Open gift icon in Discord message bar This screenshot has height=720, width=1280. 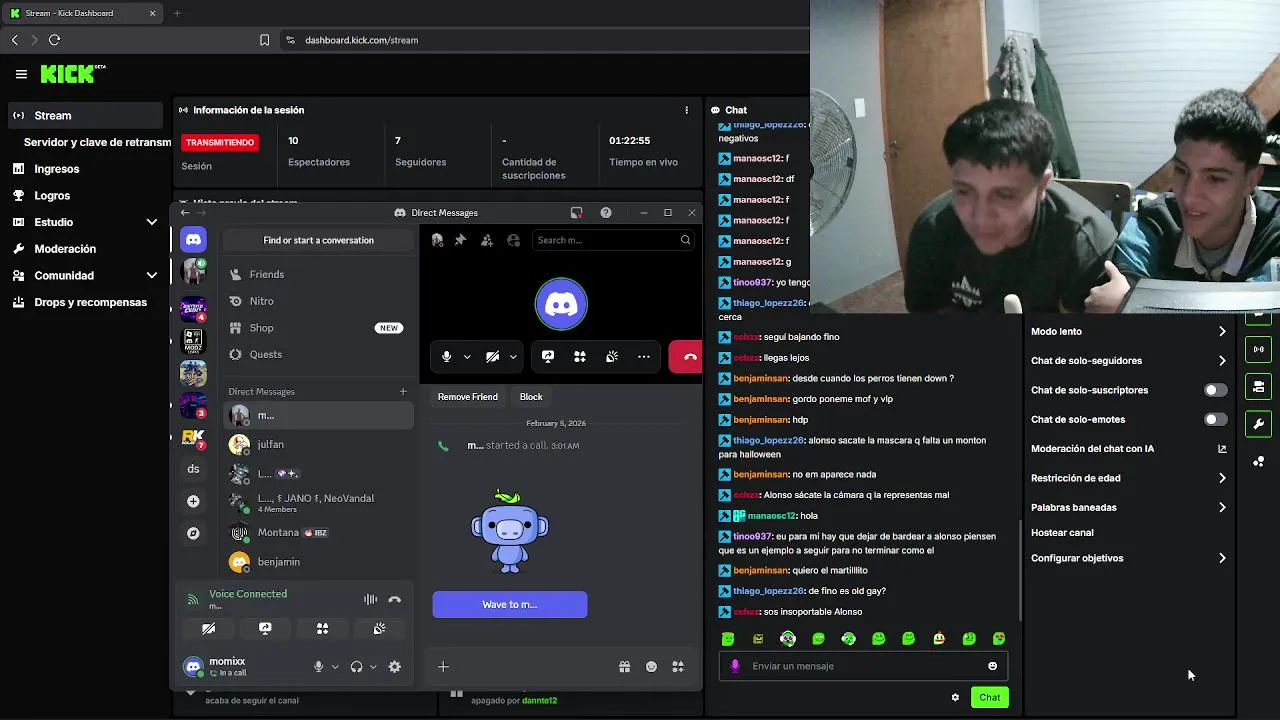click(x=624, y=667)
